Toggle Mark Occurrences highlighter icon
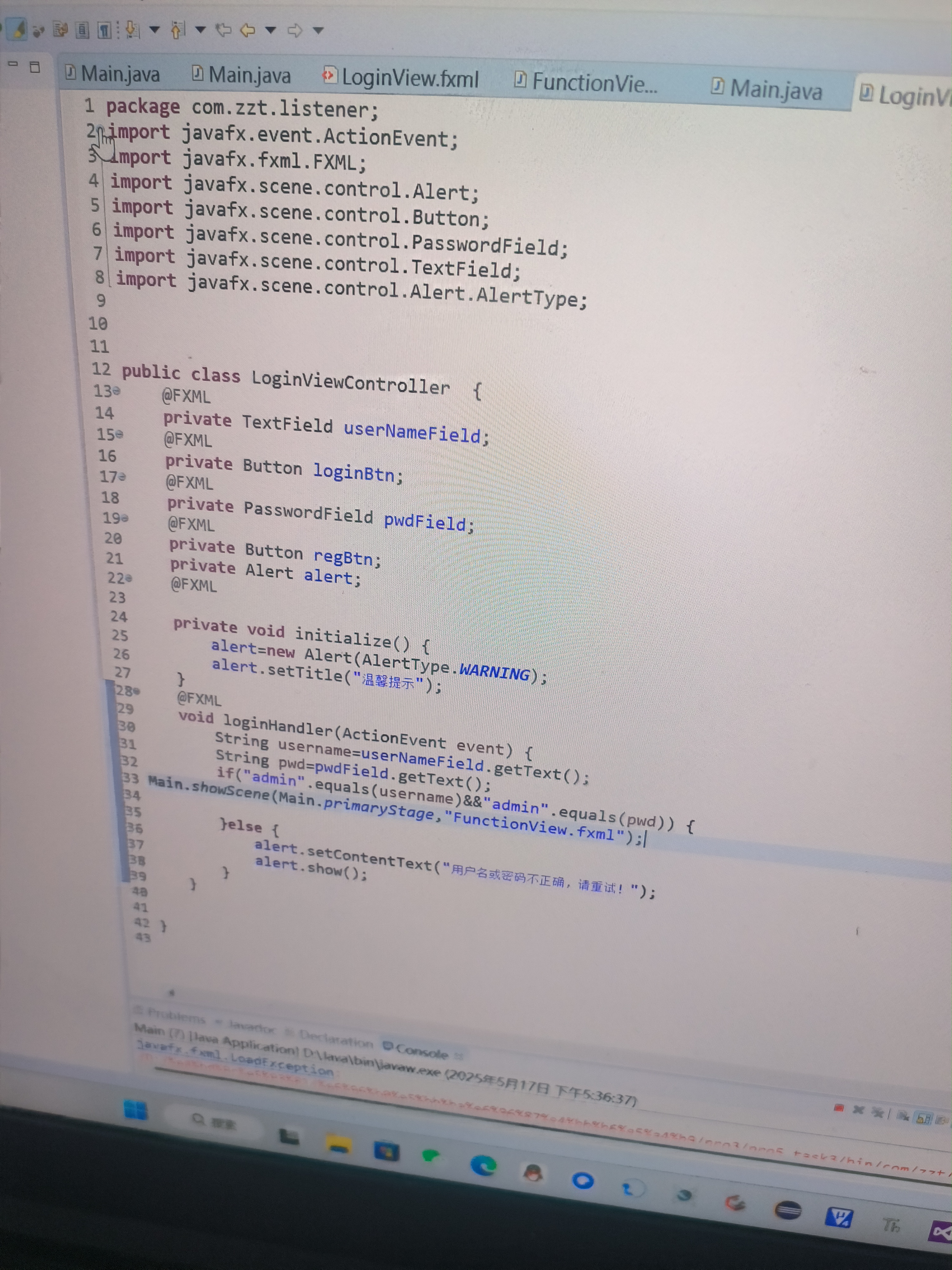The image size is (952, 1270). pyautogui.click(x=17, y=29)
